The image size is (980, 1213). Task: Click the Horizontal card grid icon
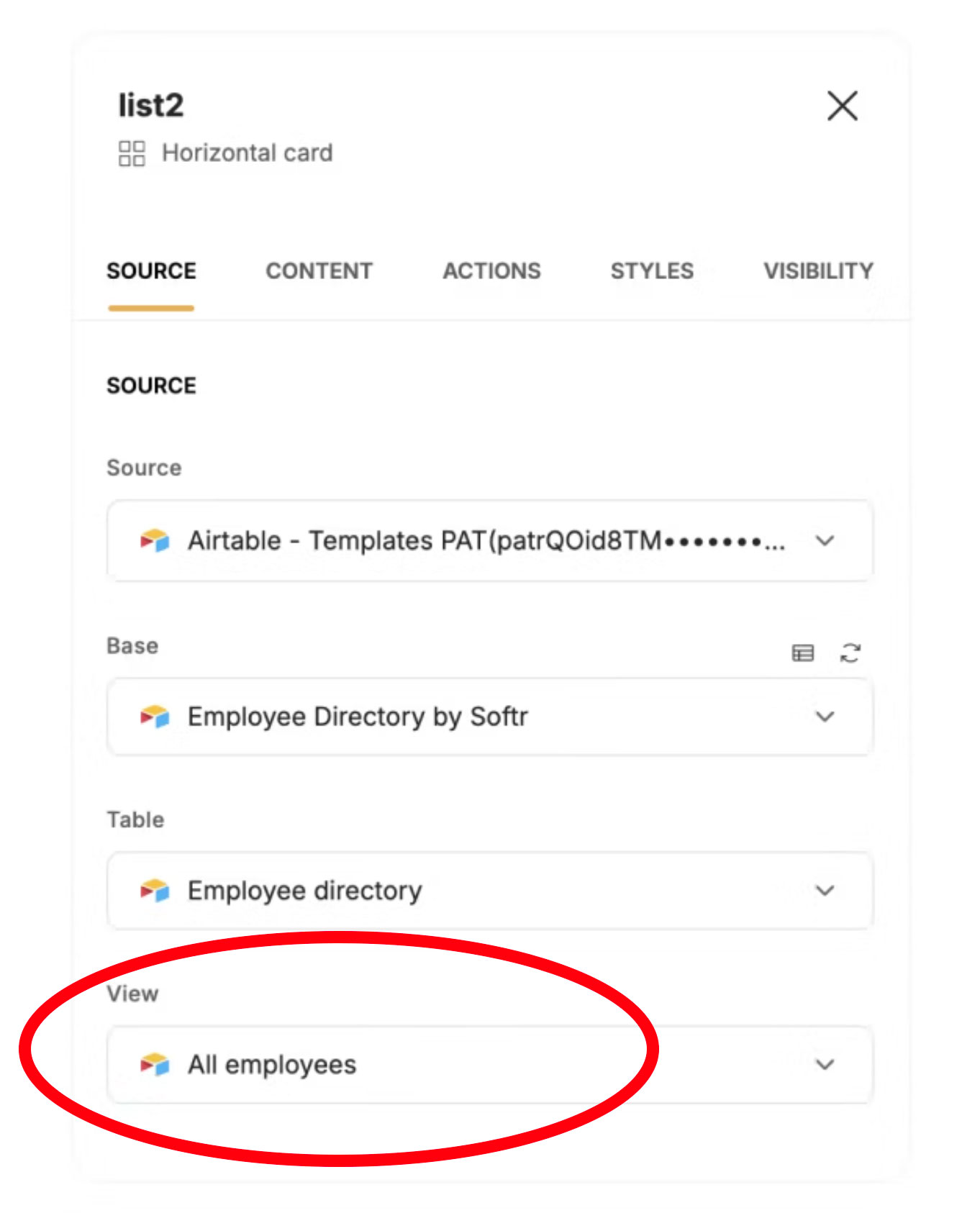click(x=132, y=153)
